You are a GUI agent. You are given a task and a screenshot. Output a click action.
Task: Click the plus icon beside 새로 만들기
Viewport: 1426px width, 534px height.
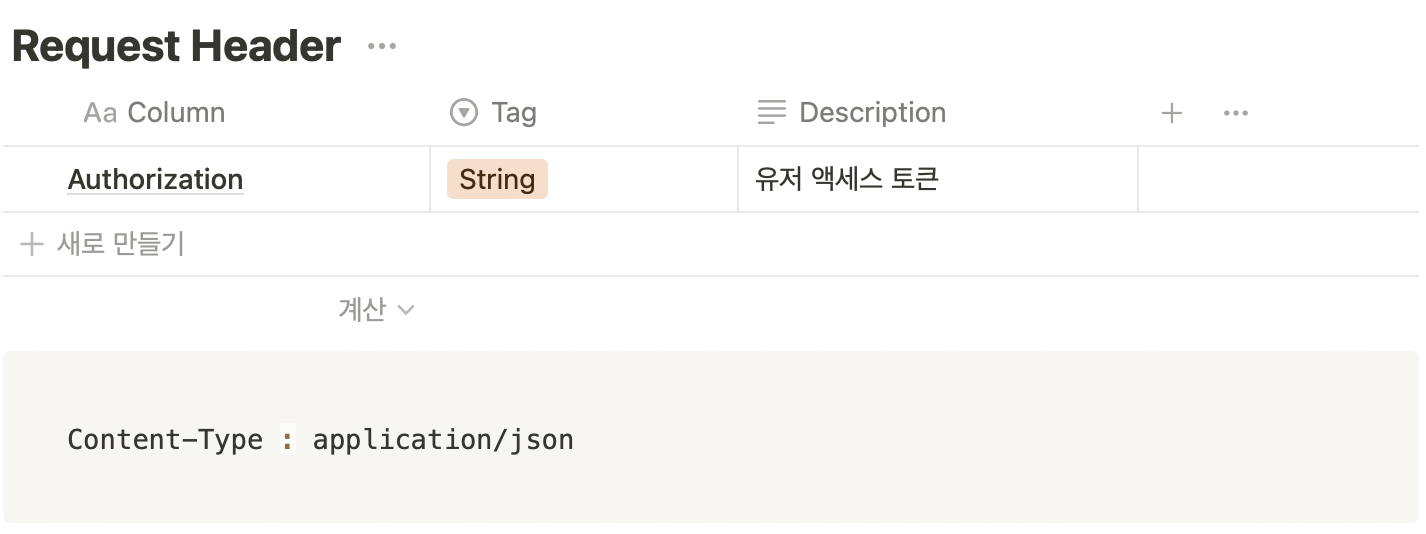pyautogui.click(x=32, y=244)
